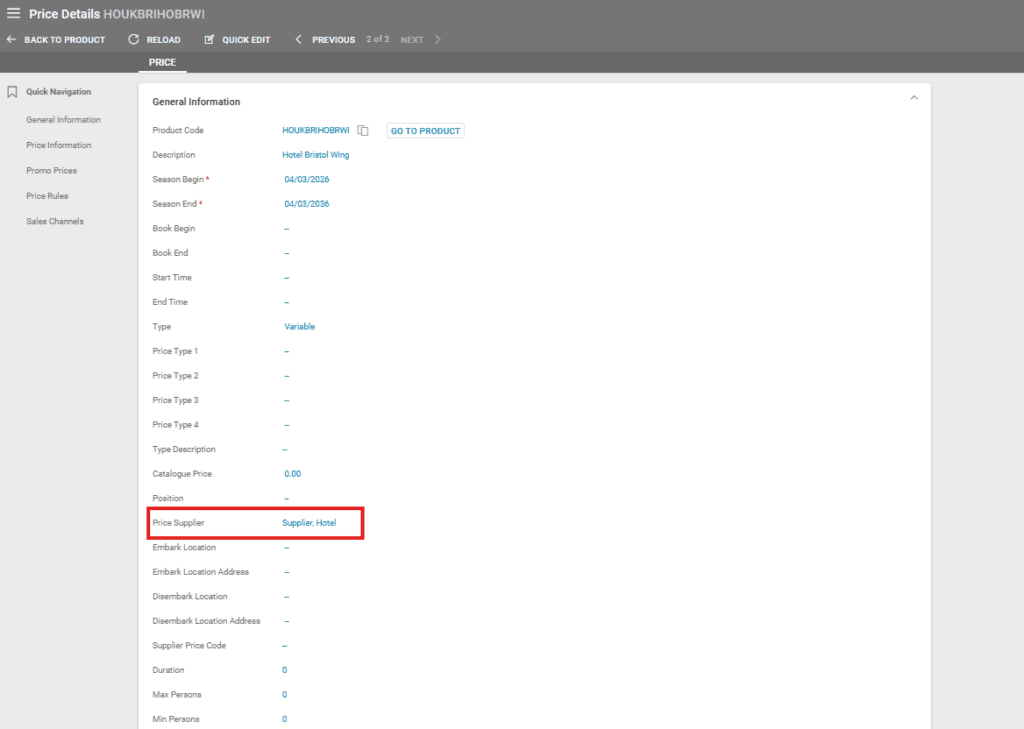Screen dimensions: 1024x729
Task: Jump to Price Information in navigation
Action: [x=58, y=145]
